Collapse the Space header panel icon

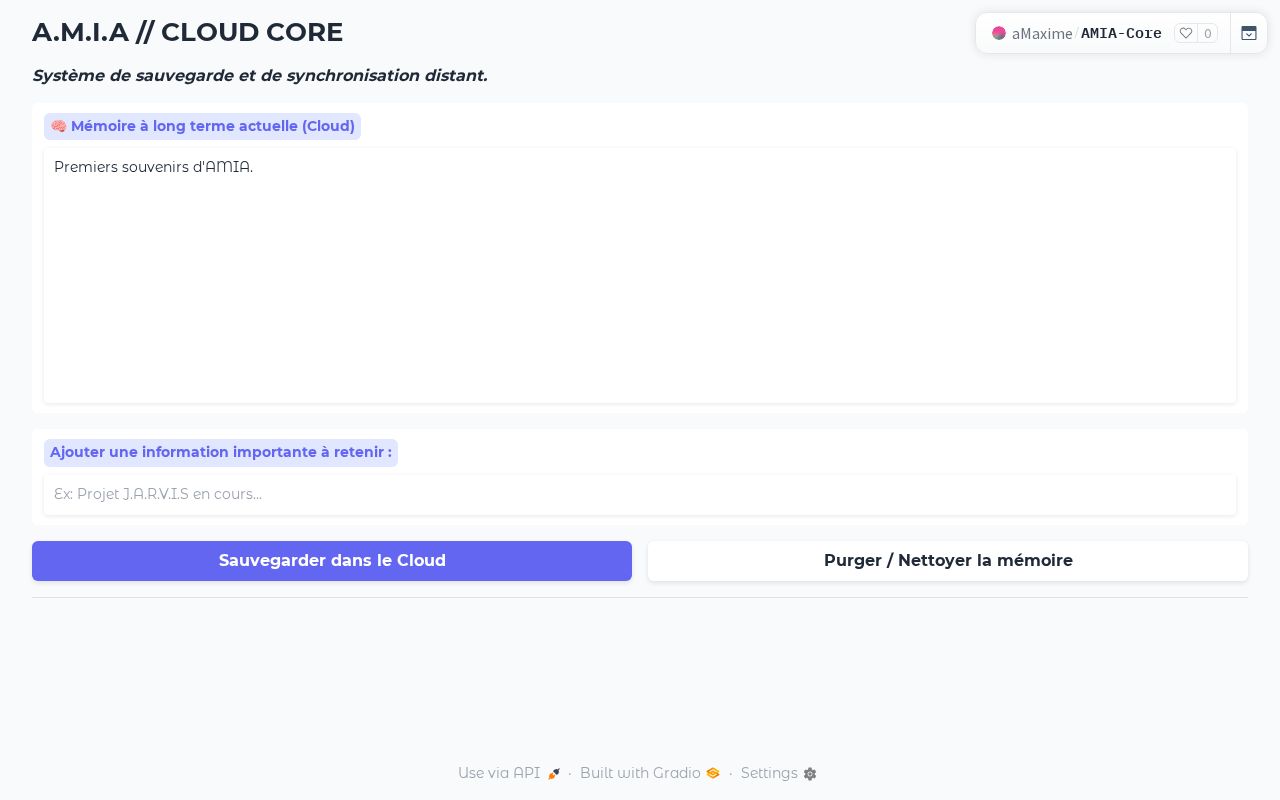[1249, 33]
